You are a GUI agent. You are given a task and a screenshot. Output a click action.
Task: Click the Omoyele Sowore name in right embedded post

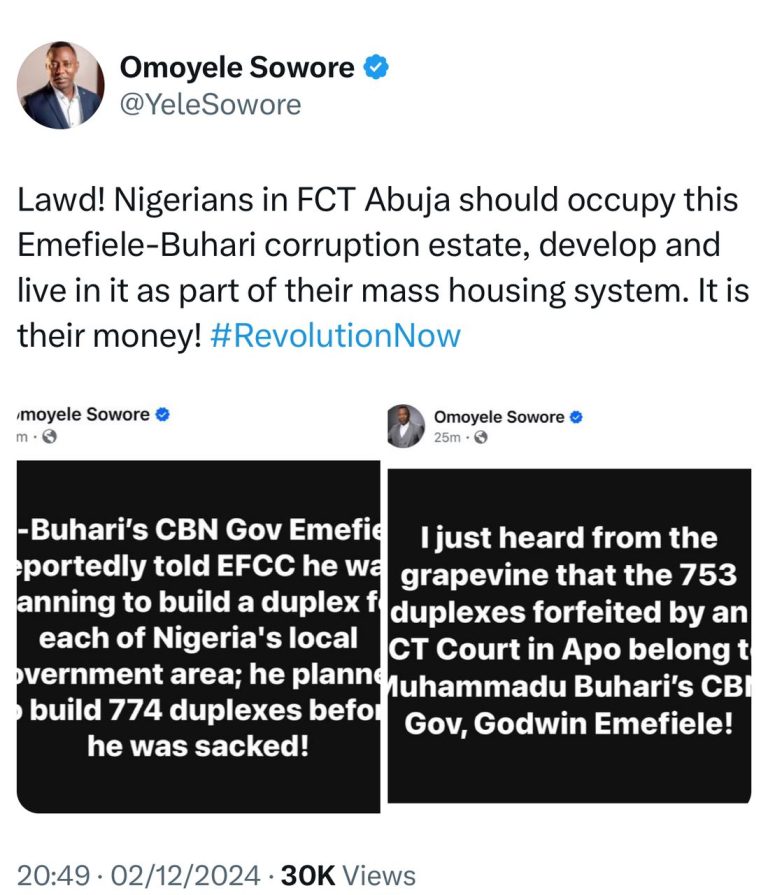click(499, 416)
